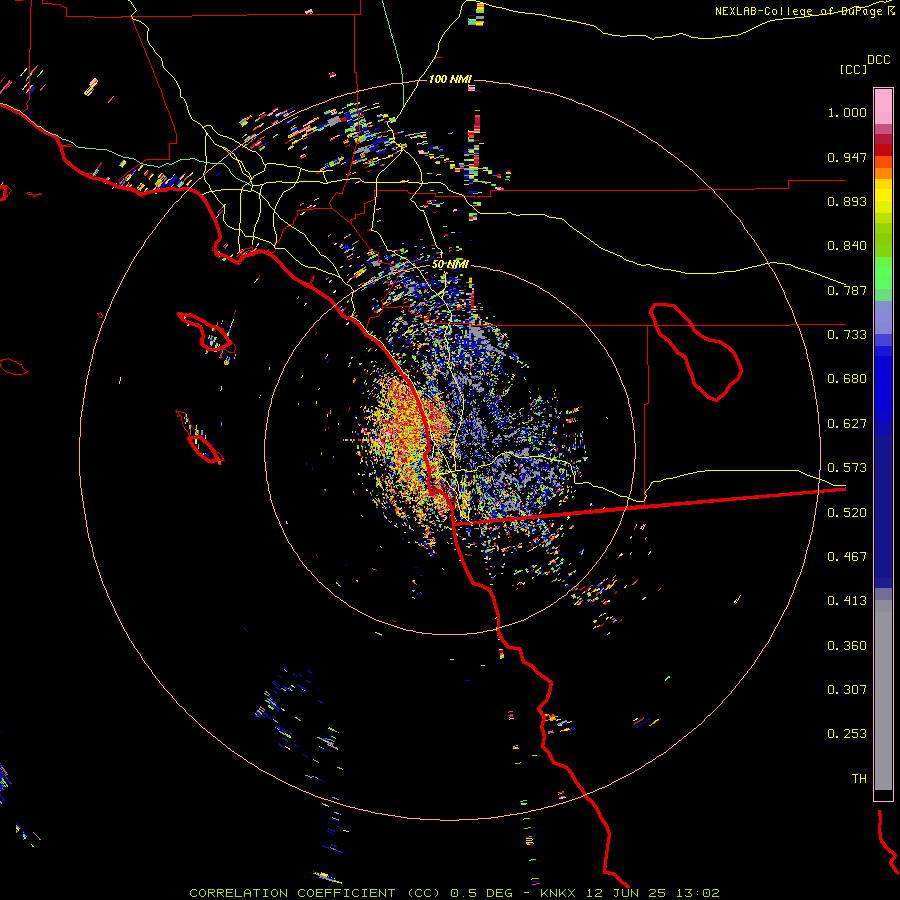
Task: Select the 0.307 scale value
Action: coord(847,690)
